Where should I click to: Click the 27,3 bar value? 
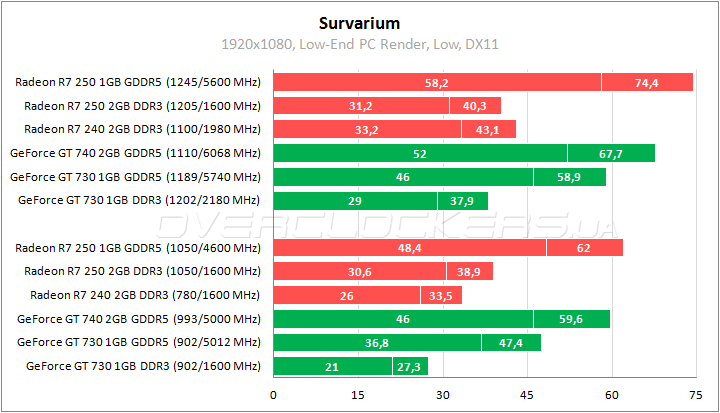pyautogui.click(x=409, y=367)
